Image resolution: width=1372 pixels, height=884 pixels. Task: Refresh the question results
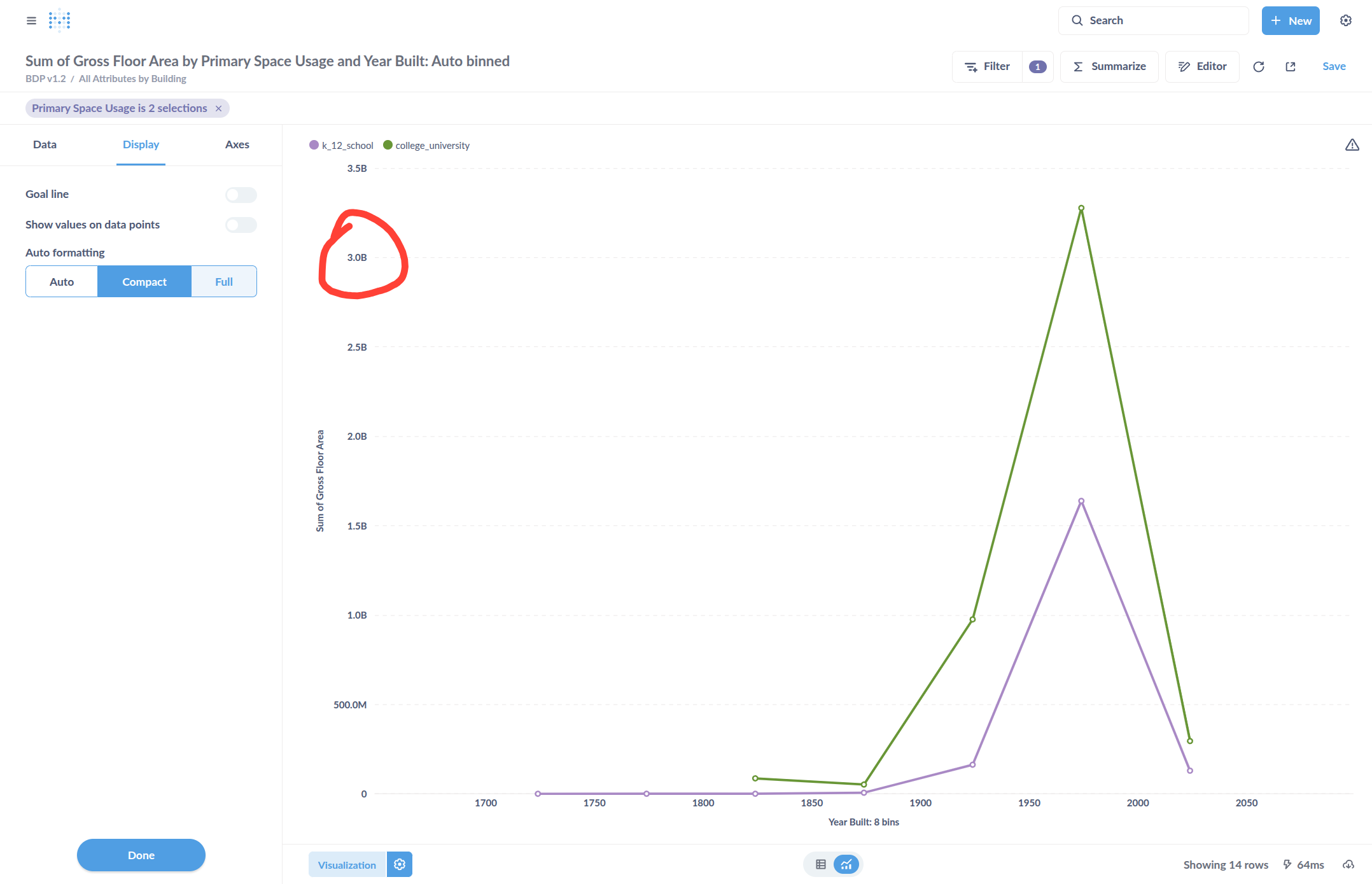point(1258,67)
